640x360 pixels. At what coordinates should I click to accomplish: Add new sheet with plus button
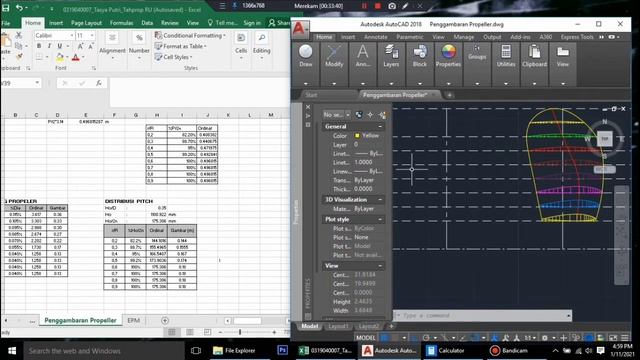pos(165,320)
